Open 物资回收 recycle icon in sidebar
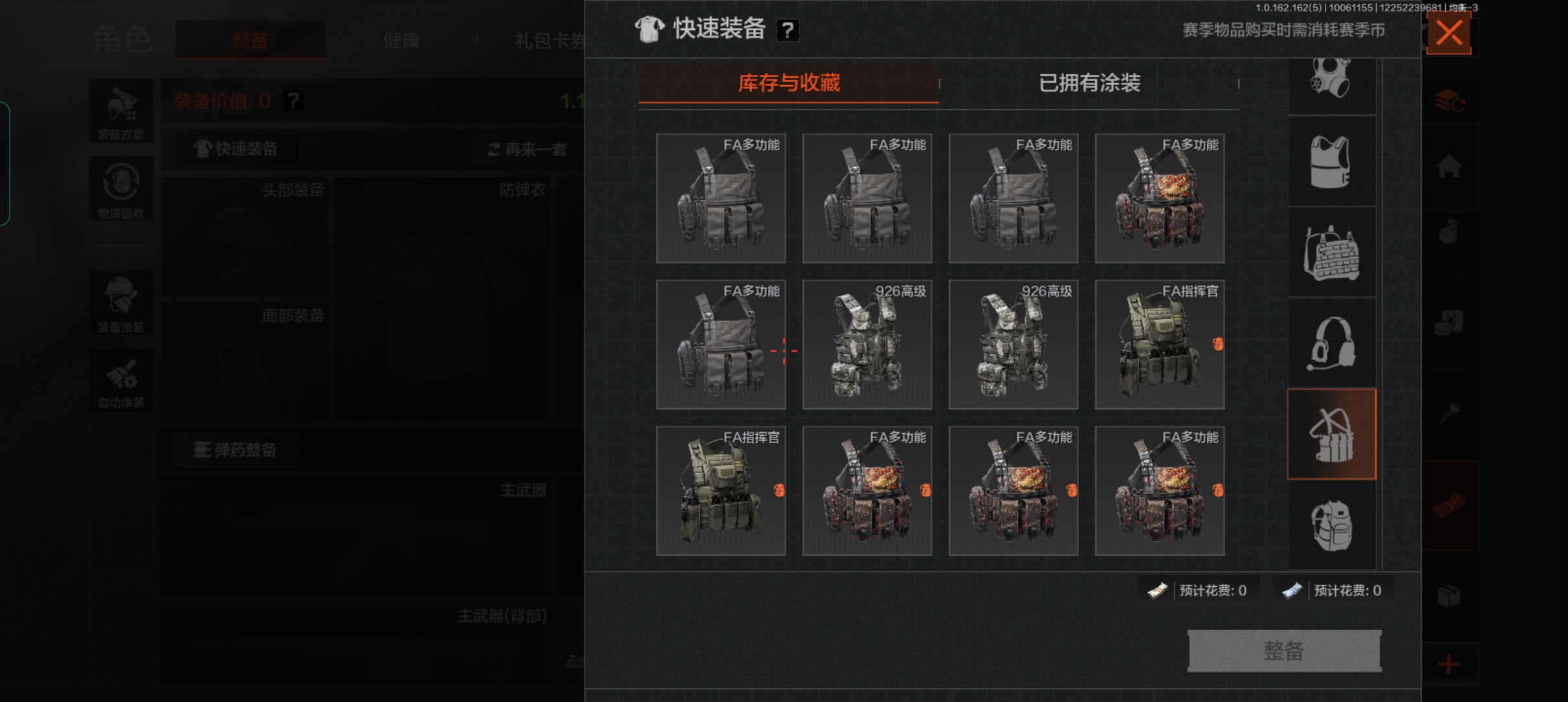1568x702 pixels. click(121, 189)
